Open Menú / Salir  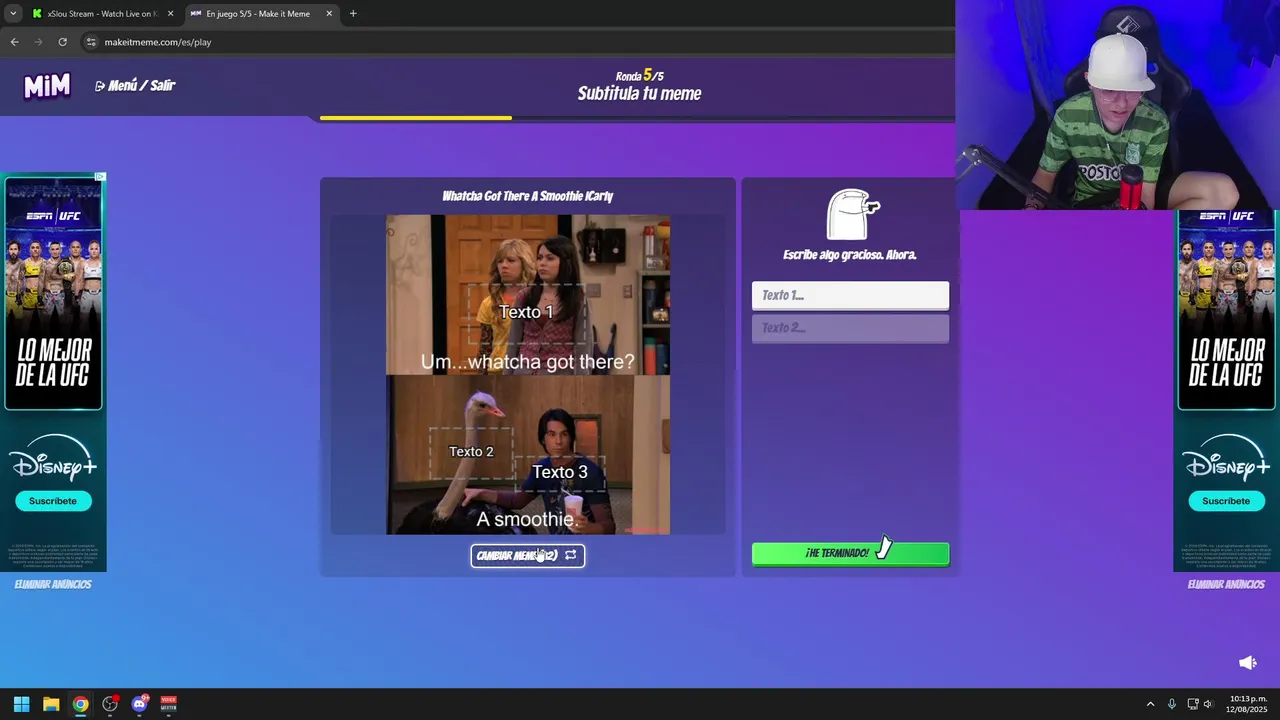135,86
